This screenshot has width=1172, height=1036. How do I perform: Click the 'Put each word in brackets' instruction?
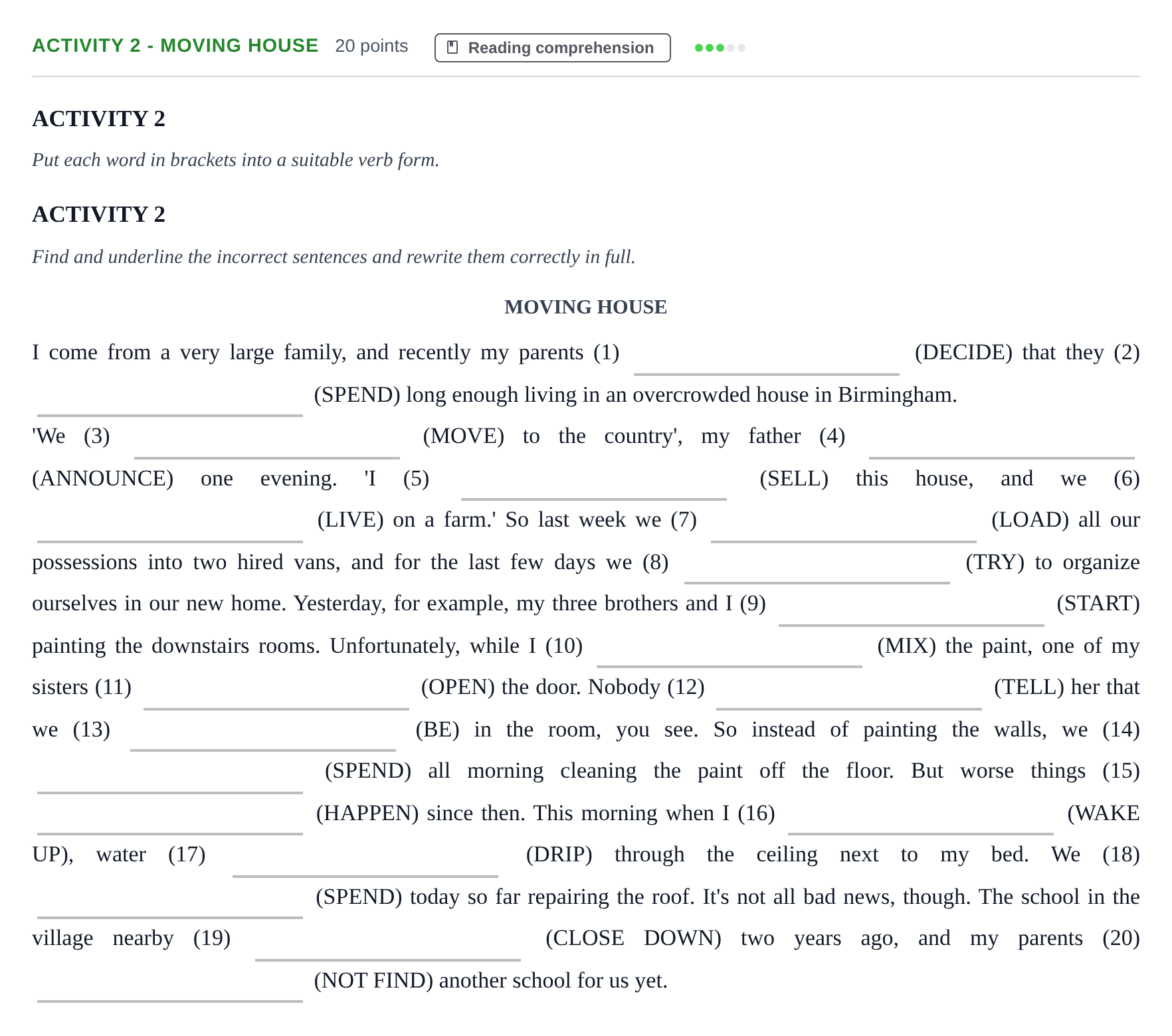235,160
